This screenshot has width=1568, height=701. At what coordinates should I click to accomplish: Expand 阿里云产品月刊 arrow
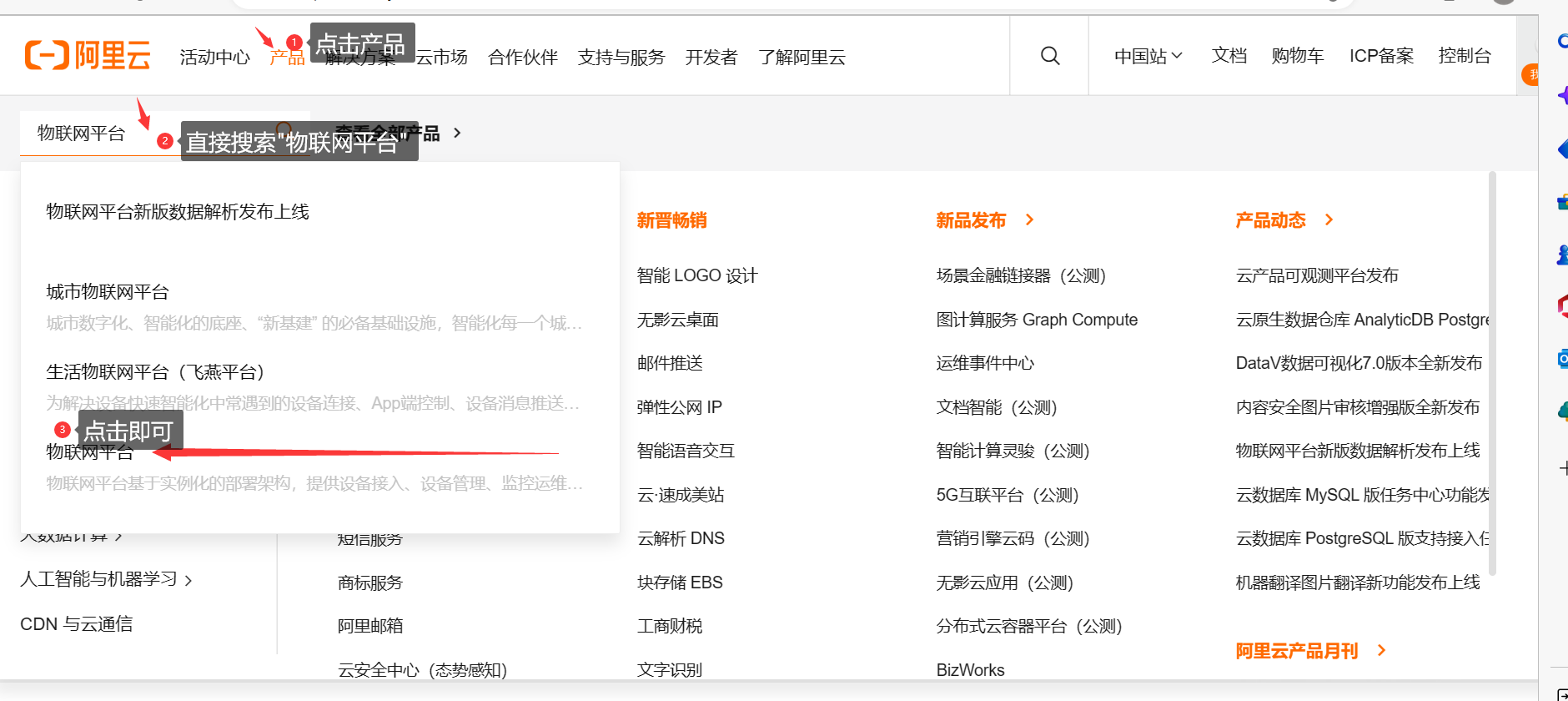pyautogui.click(x=1381, y=650)
